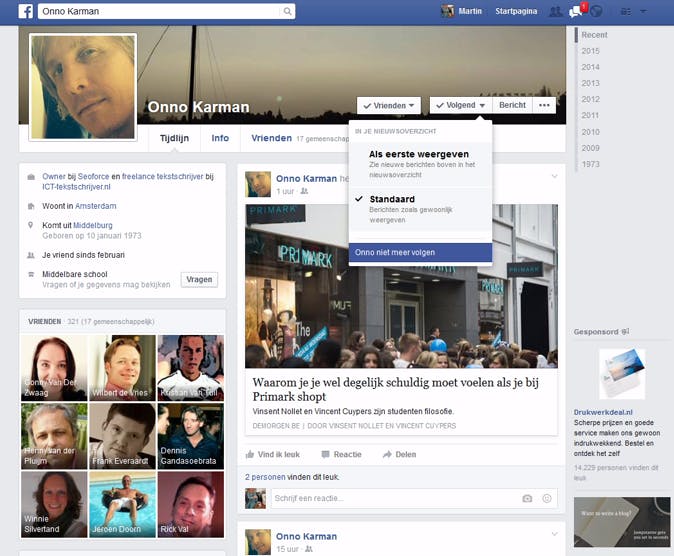Attach photo via camera icon in comment box
The height and width of the screenshot is (556, 674).
(x=527, y=498)
